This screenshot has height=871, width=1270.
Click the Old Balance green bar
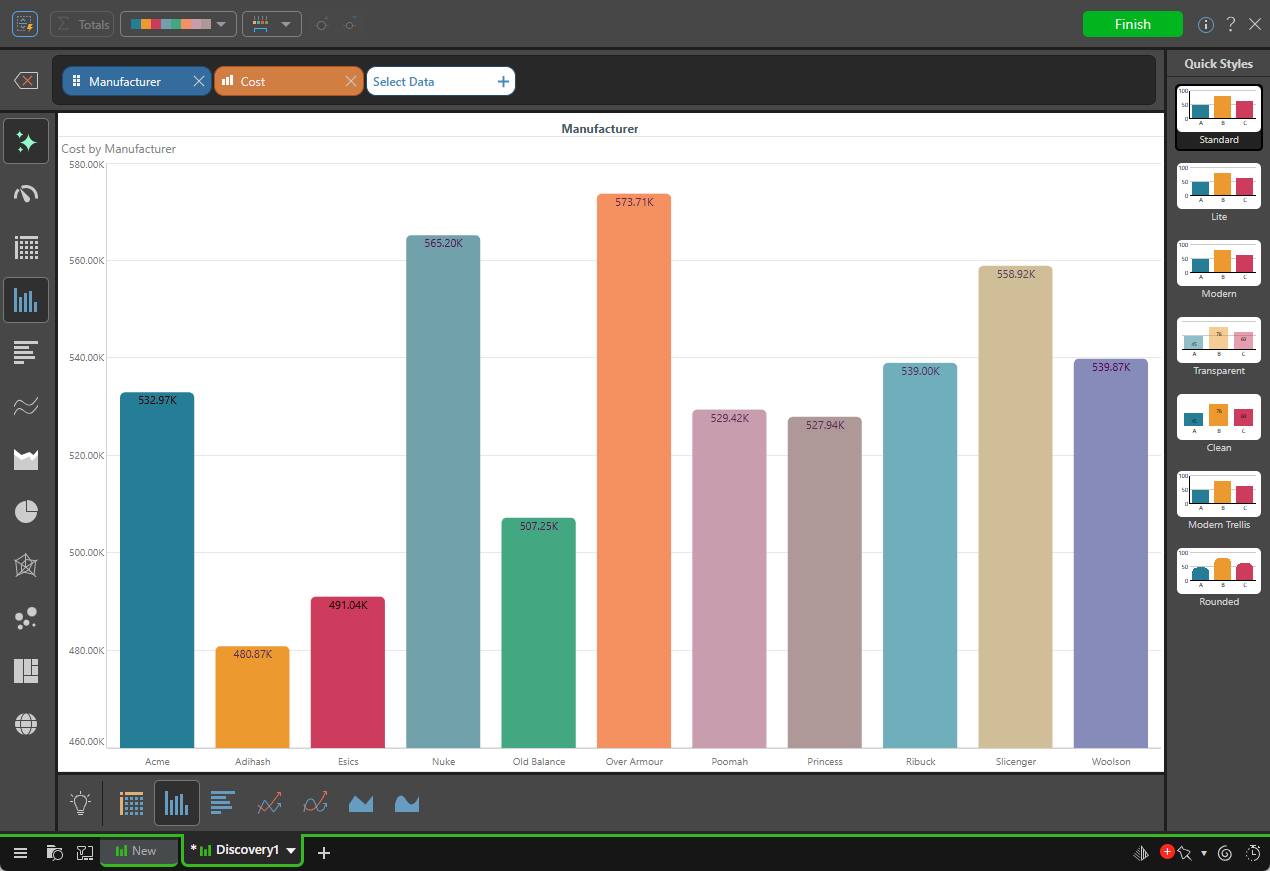click(x=538, y=632)
